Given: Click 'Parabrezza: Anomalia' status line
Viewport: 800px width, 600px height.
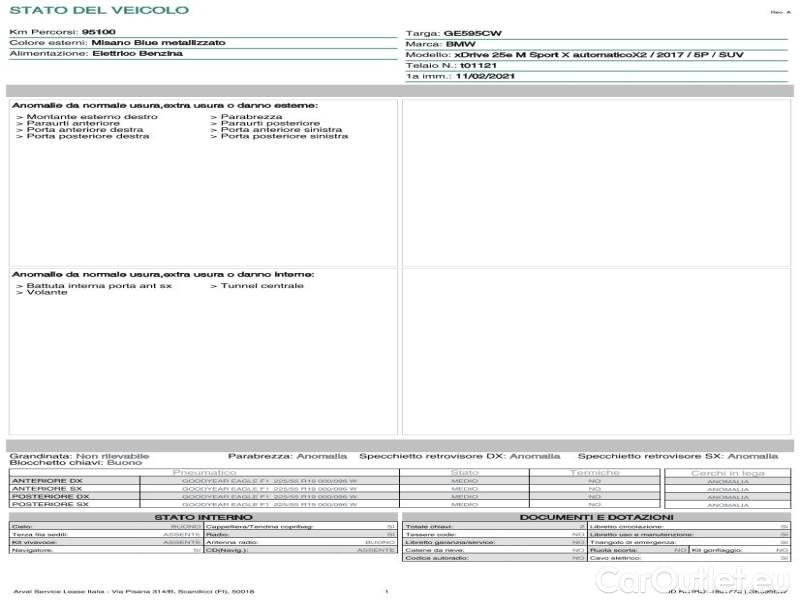Looking at the screenshot, I should 287,456.
